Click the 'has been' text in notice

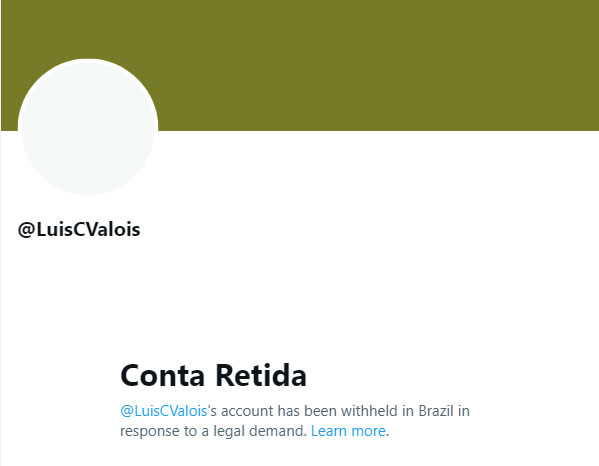click(x=308, y=411)
